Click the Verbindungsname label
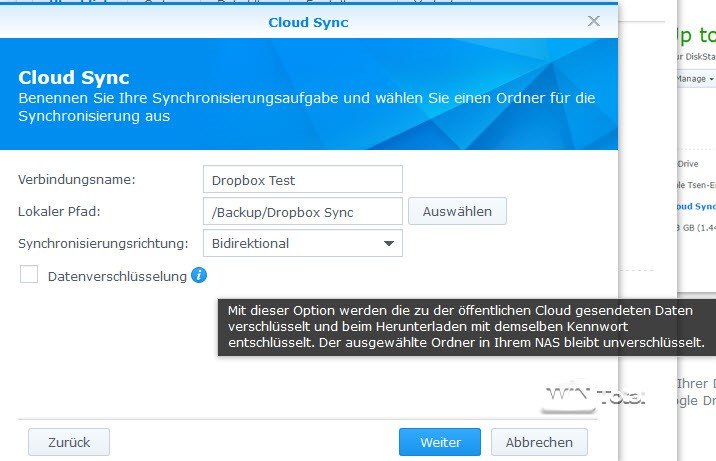The image size is (716, 461). pyautogui.click(x=77, y=180)
